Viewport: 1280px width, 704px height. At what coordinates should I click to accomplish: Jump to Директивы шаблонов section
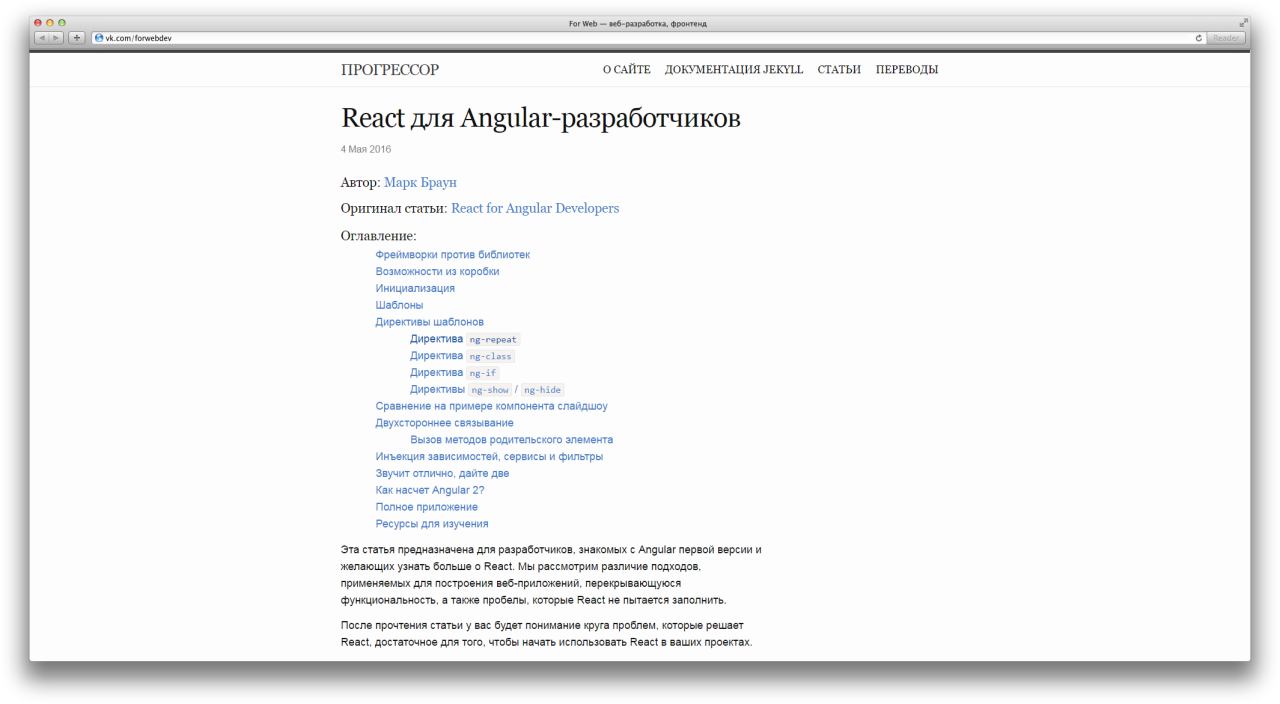pyautogui.click(x=430, y=322)
